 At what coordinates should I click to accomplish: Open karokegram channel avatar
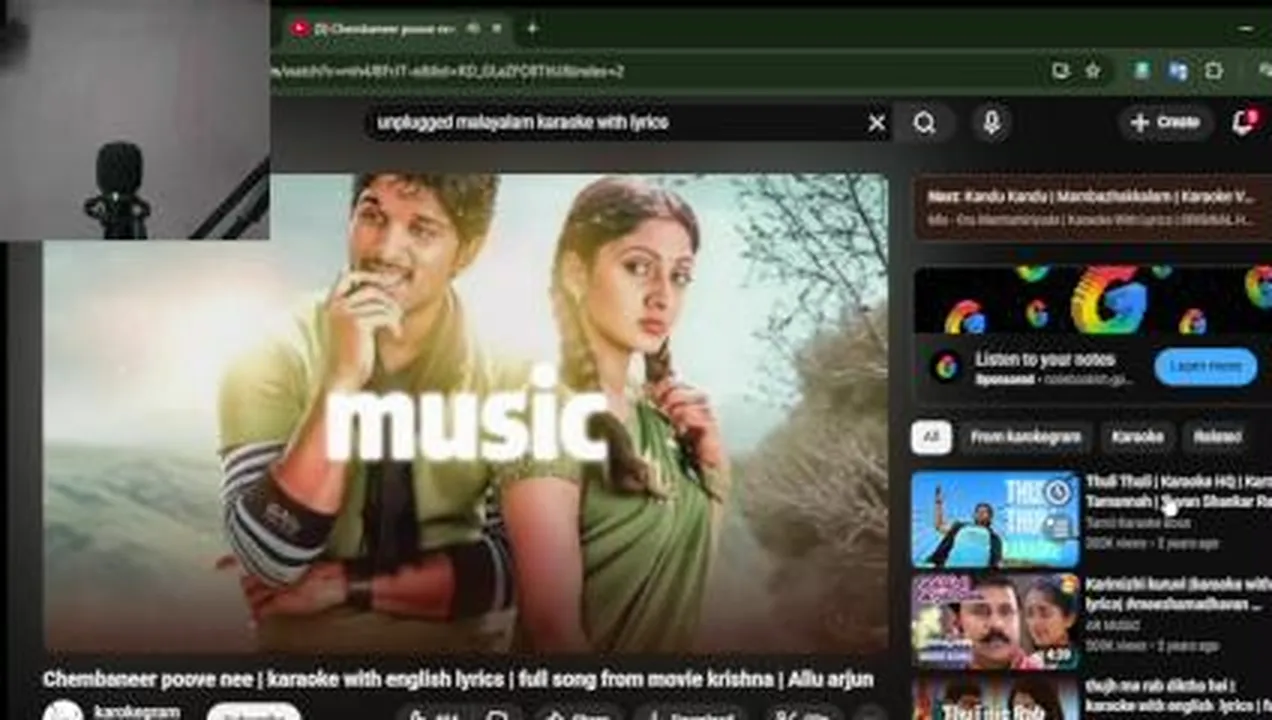pos(62,712)
